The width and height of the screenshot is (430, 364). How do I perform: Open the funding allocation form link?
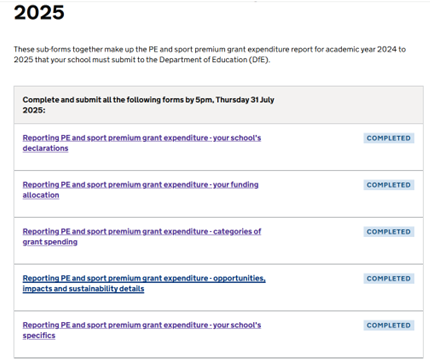click(x=140, y=190)
